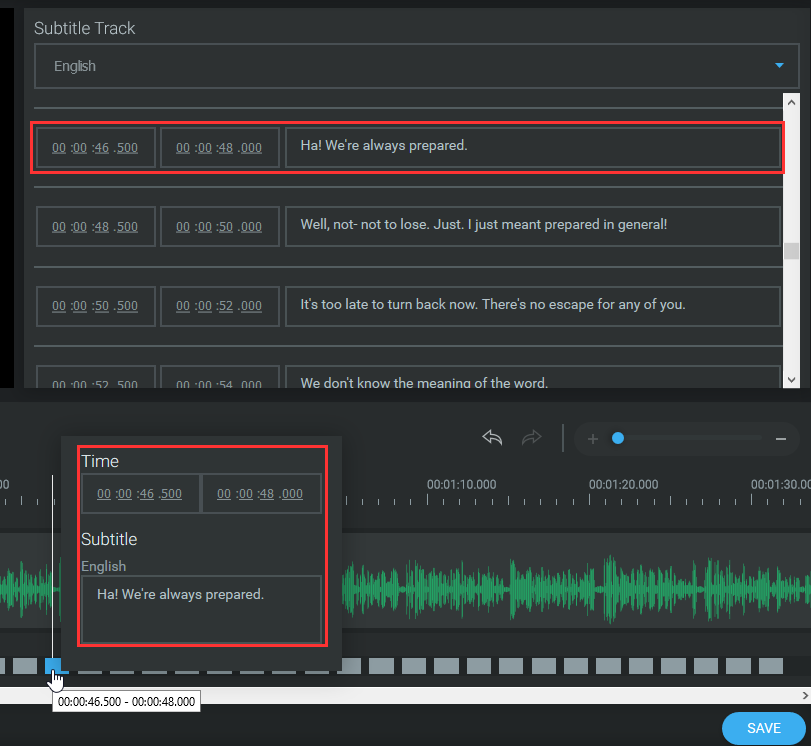Edit start time 00:00:46.500 in the subtitle list

tap(95, 148)
